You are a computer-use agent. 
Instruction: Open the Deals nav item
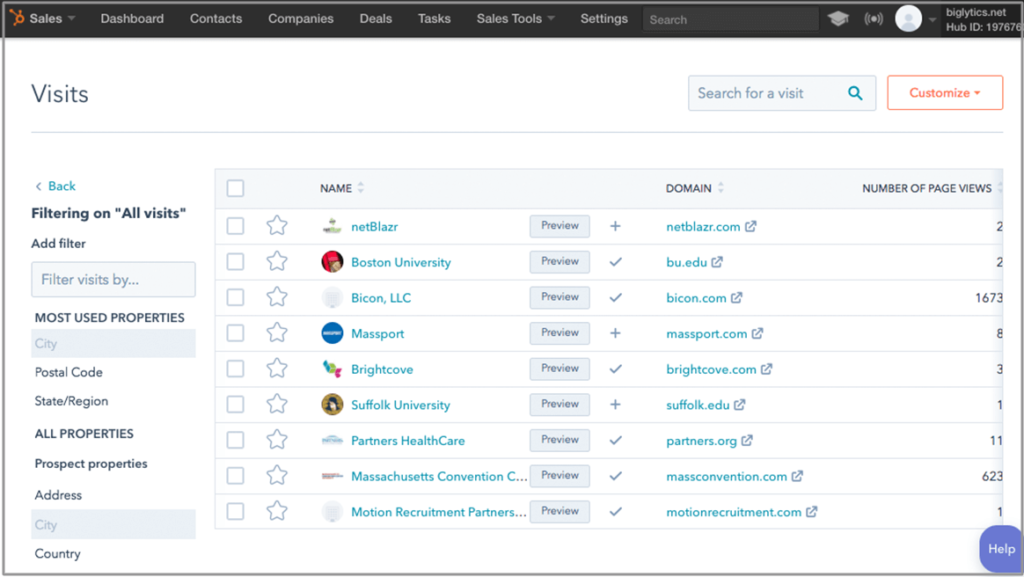[376, 19]
